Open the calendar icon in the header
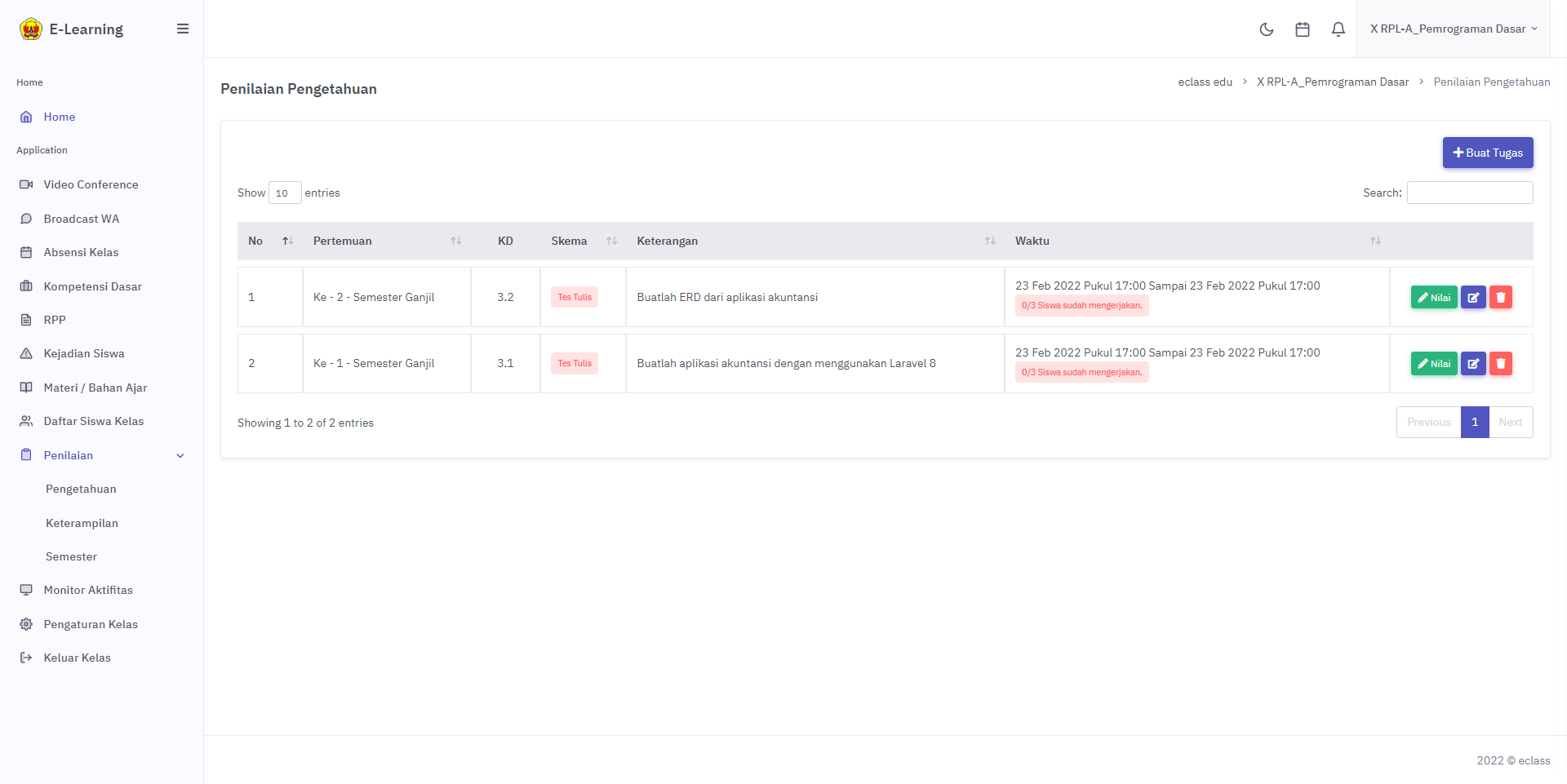The width and height of the screenshot is (1567, 784). pos(1303,29)
